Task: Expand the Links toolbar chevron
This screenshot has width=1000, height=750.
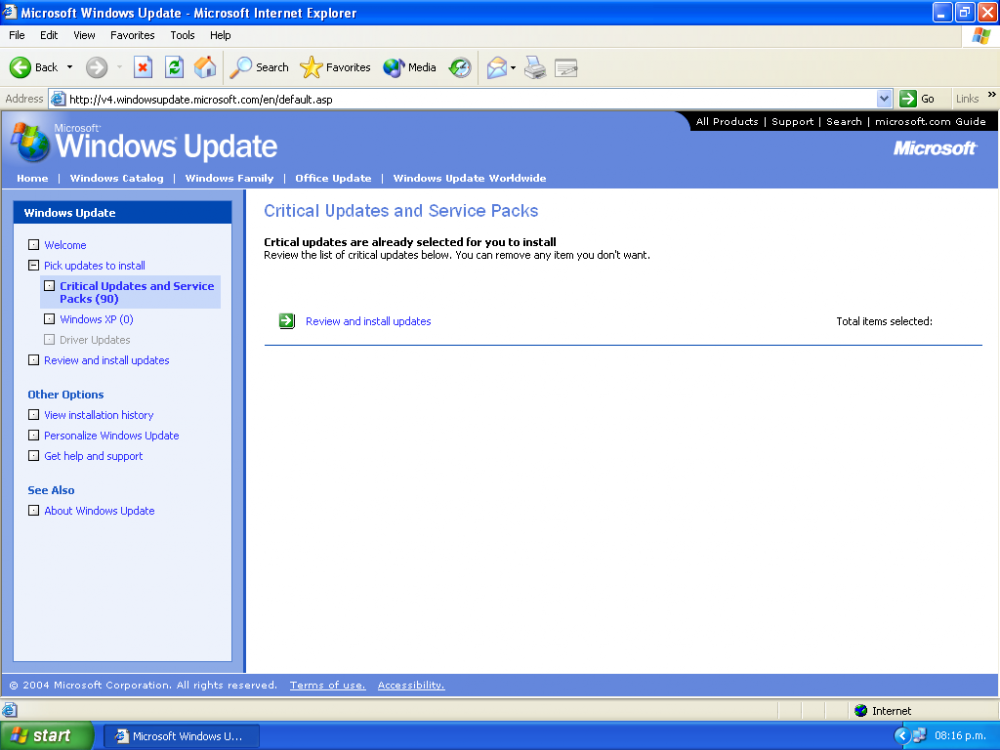Action: click(991, 96)
